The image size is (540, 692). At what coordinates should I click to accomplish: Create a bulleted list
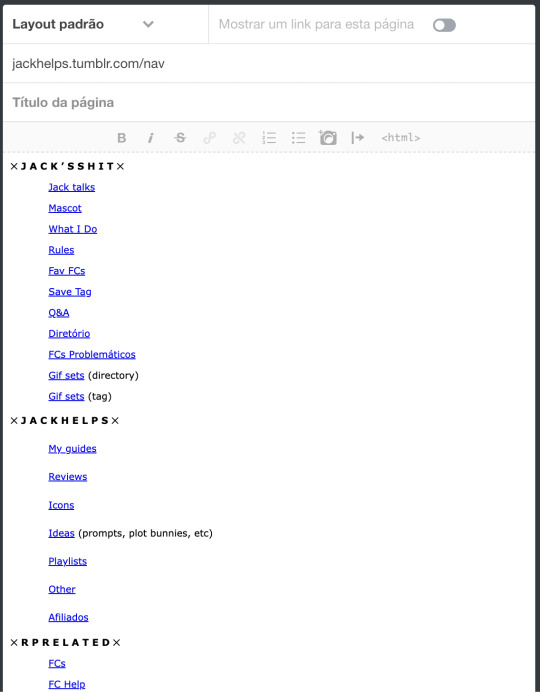[299, 138]
